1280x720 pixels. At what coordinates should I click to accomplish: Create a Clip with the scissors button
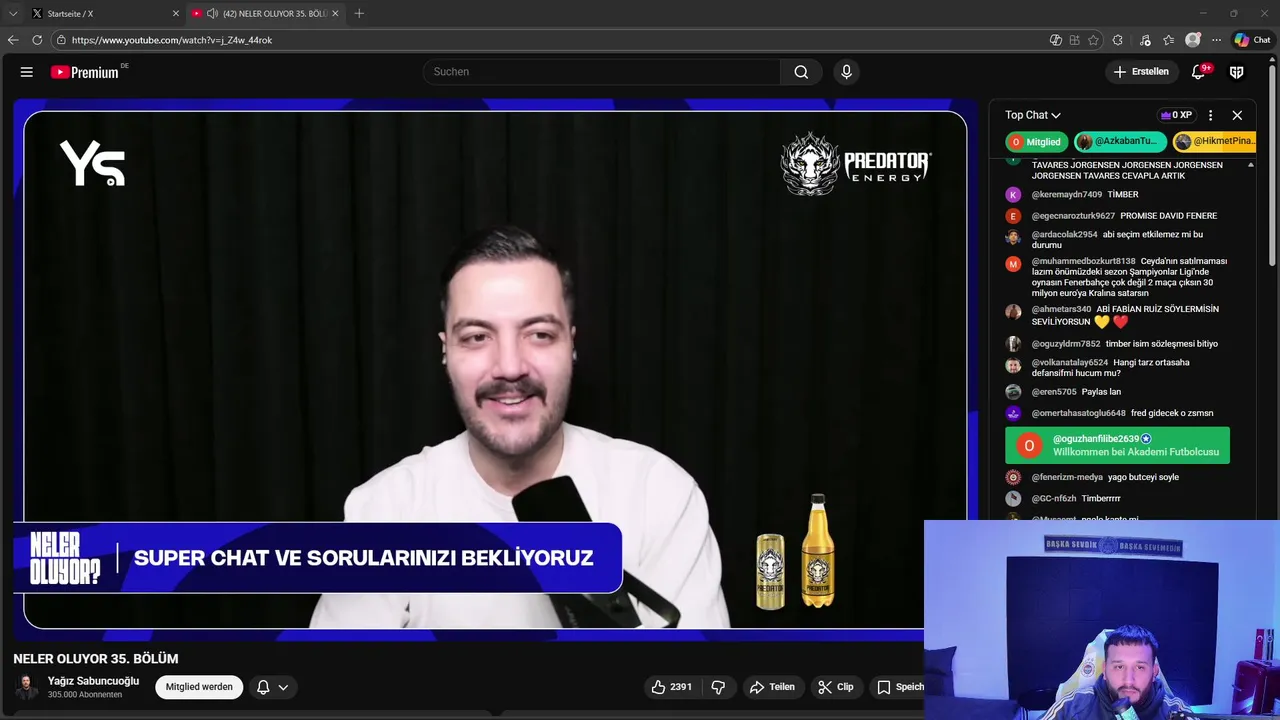click(x=836, y=687)
